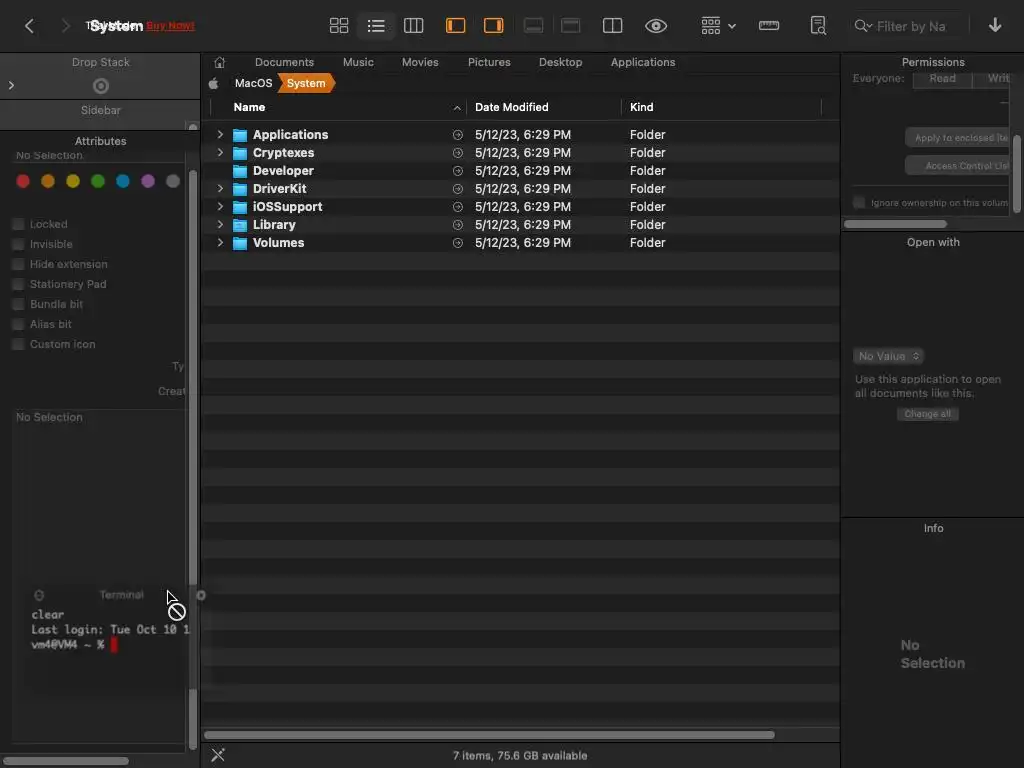Open the Music favorite
1024x768 pixels.
click(358, 62)
